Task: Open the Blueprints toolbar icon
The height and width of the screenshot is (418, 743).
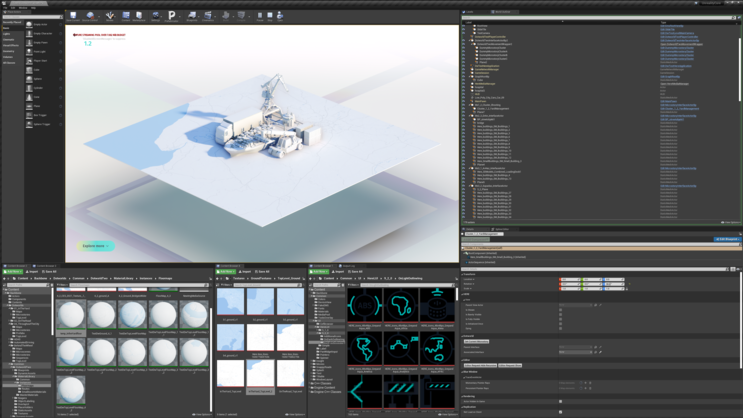Action: pos(191,16)
